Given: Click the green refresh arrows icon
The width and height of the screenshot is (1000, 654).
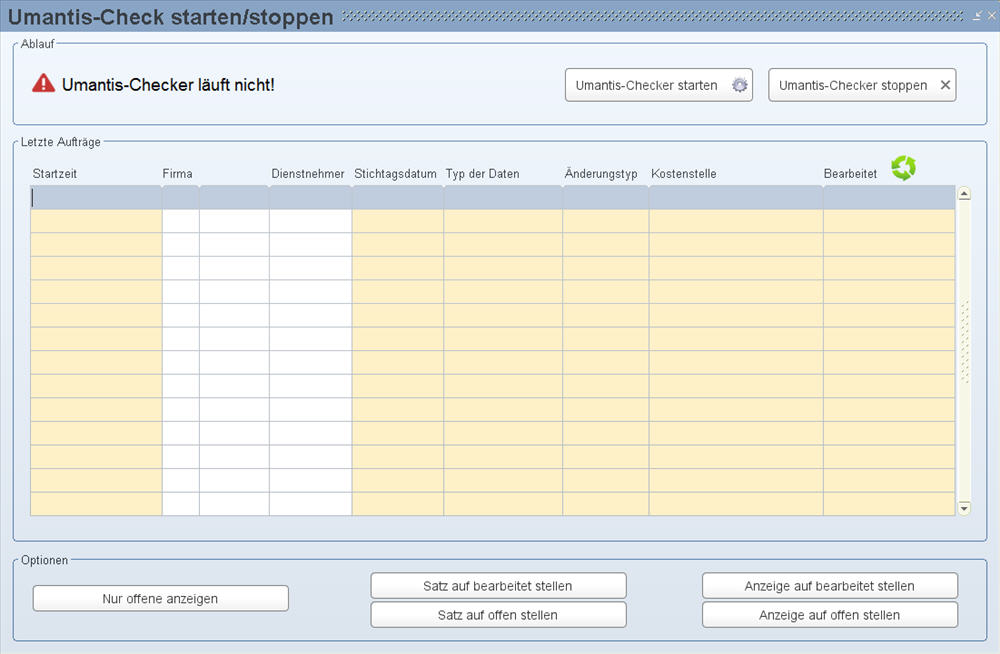Looking at the screenshot, I should [903, 168].
